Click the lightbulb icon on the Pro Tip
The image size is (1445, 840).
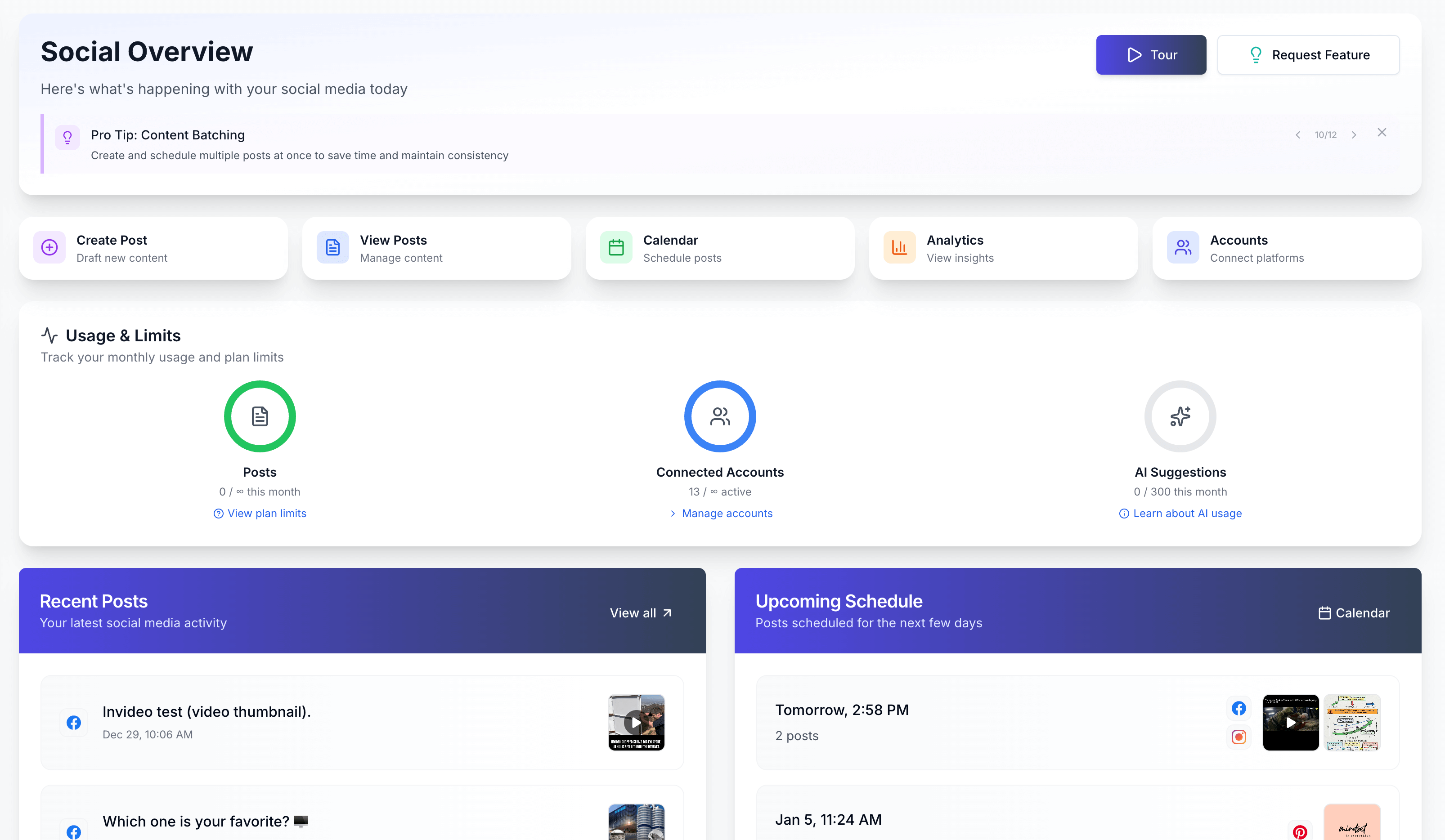67,138
